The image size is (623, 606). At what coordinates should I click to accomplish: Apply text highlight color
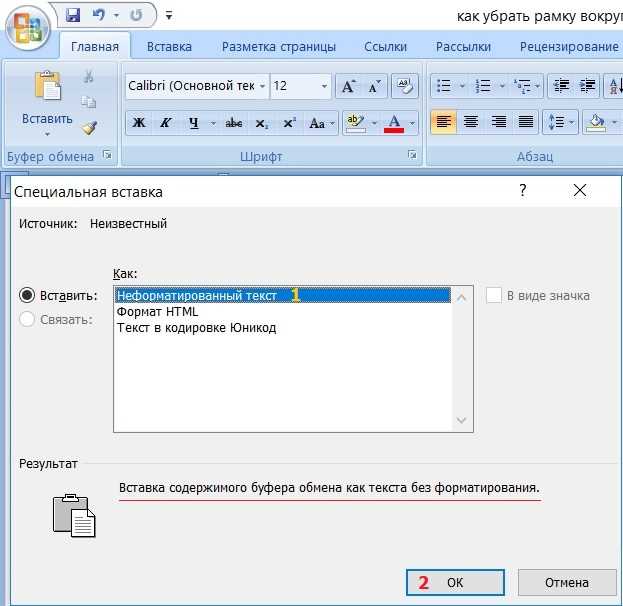click(356, 123)
